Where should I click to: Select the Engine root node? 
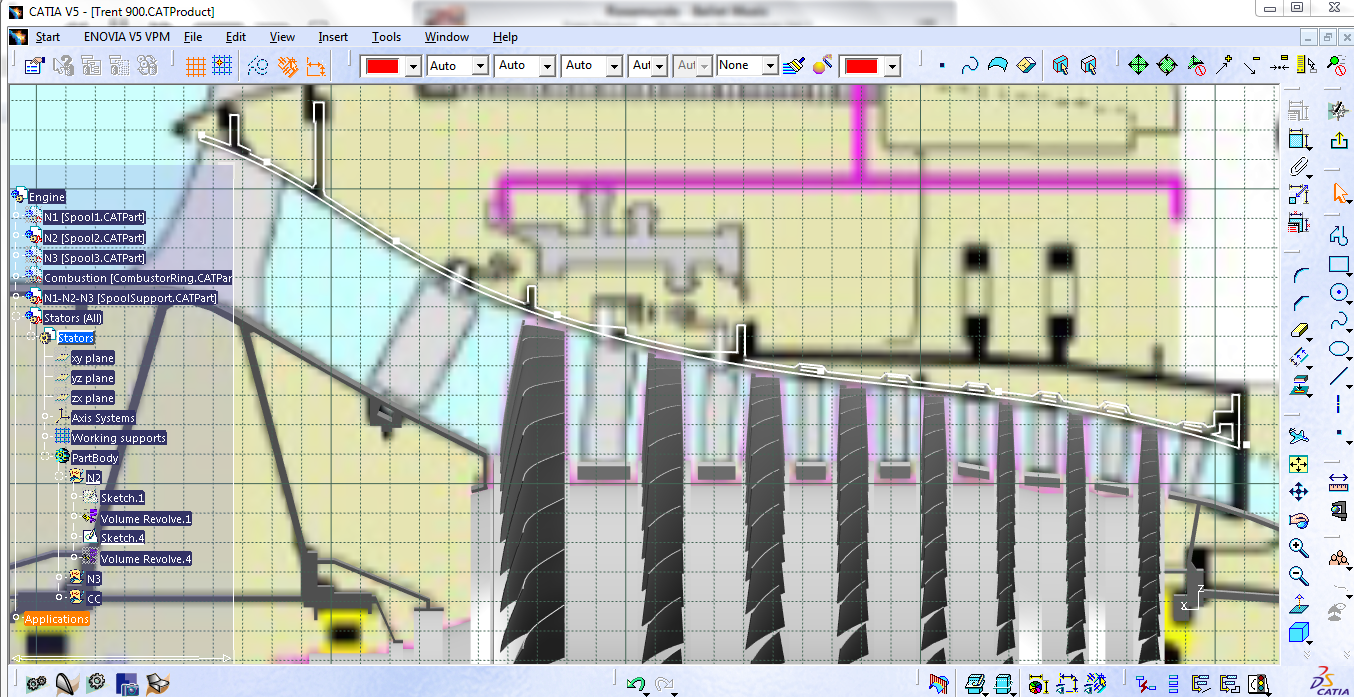pos(46,197)
